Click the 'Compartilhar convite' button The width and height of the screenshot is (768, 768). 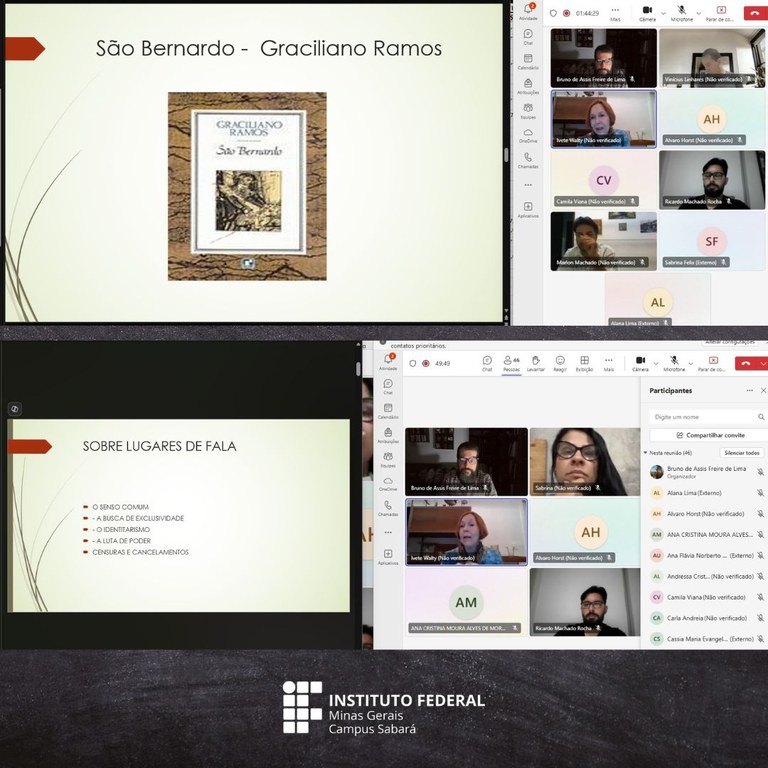pyautogui.click(x=709, y=435)
